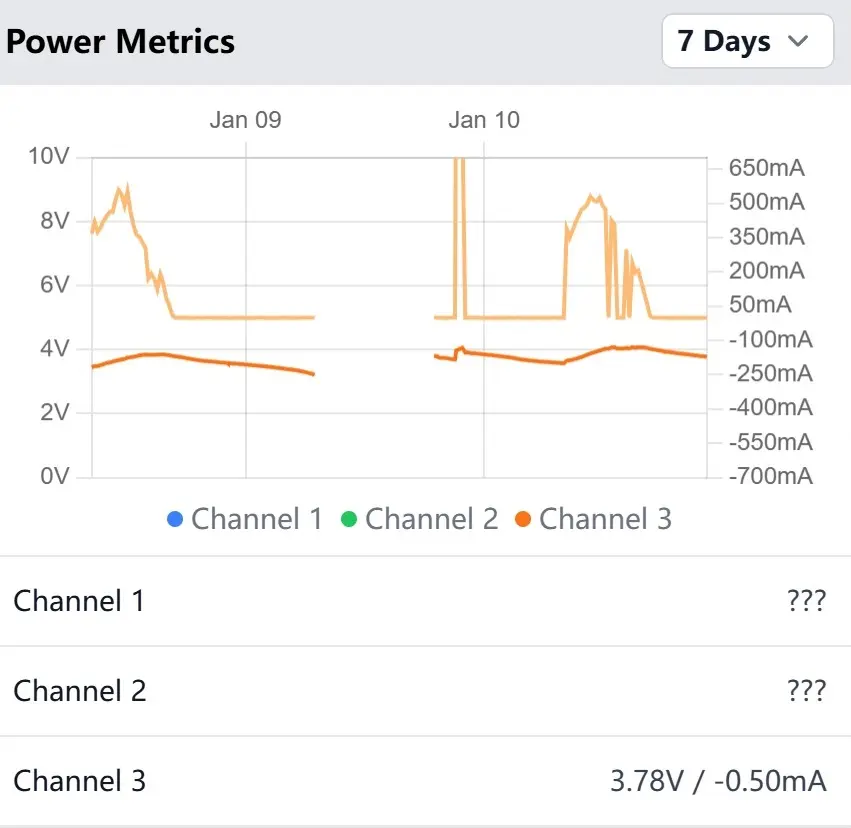Open the 7 Days time range dropdown
This screenshot has width=851, height=828.
click(x=746, y=41)
